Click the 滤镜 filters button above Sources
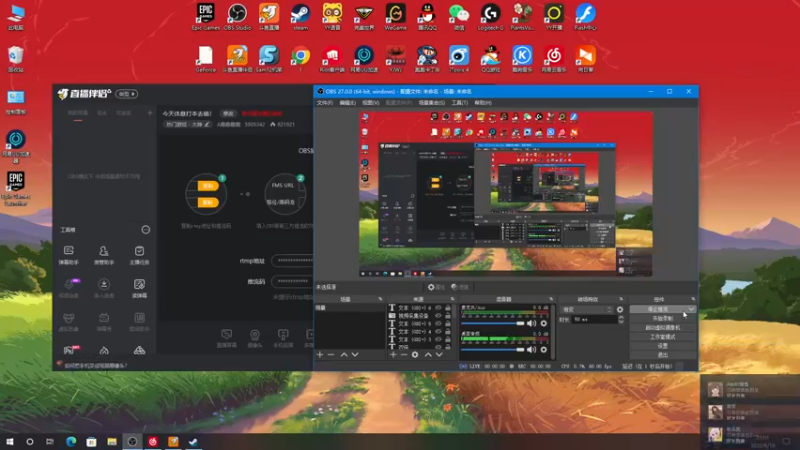Image resolution: width=800 pixels, height=450 pixels. (x=460, y=287)
